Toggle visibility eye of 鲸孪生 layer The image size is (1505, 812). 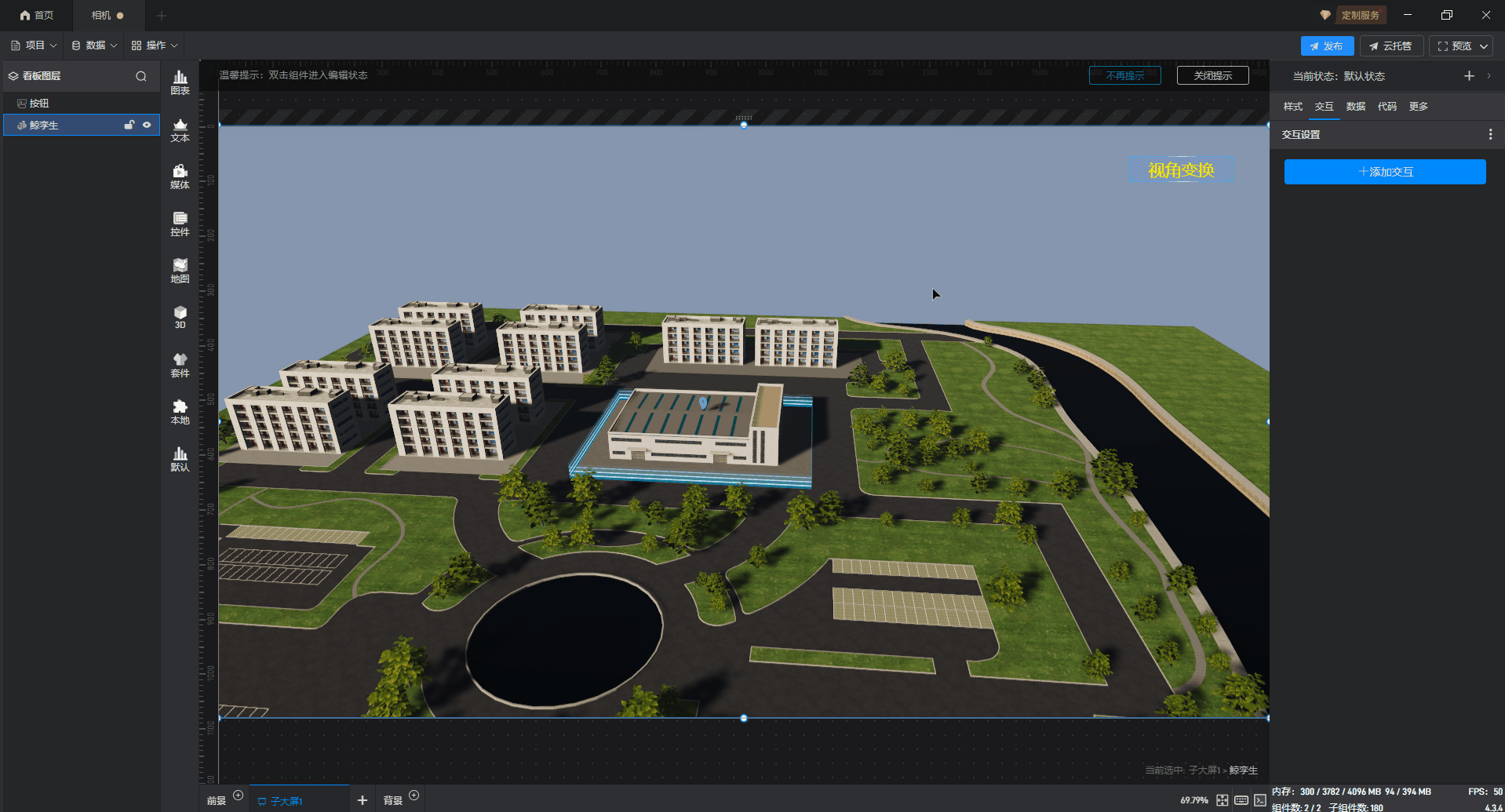pyautogui.click(x=147, y=125)
